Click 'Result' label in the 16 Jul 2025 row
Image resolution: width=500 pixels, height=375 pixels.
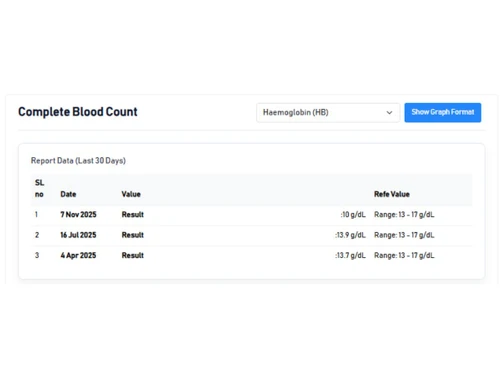133,235
